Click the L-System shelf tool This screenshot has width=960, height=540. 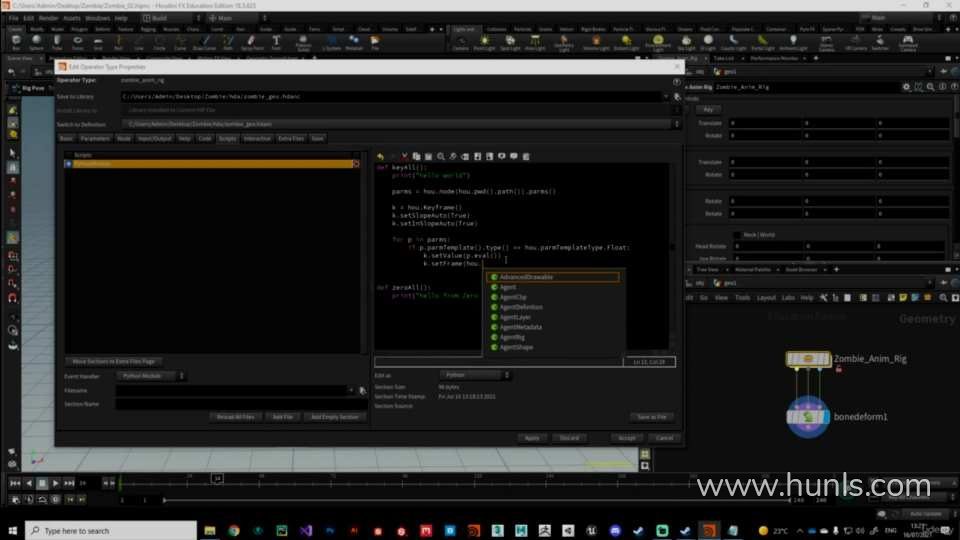click(331, 42)
